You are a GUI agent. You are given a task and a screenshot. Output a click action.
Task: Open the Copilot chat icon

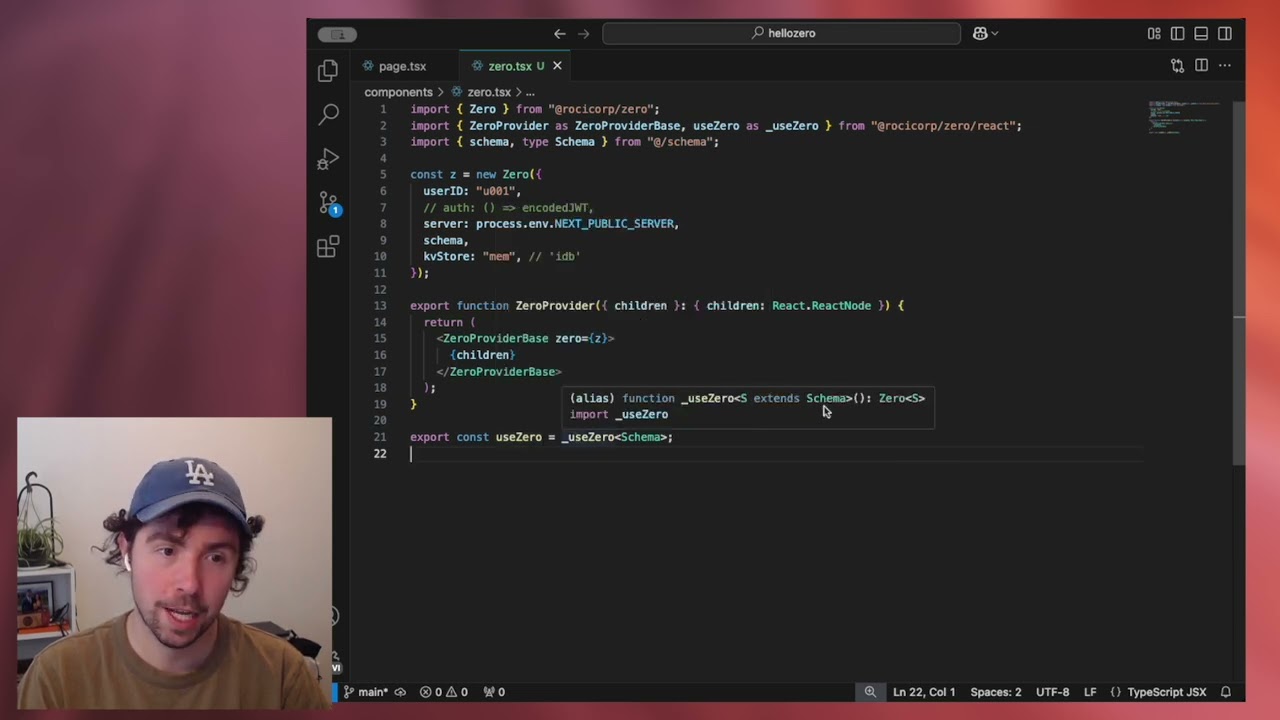pos(979,33)
